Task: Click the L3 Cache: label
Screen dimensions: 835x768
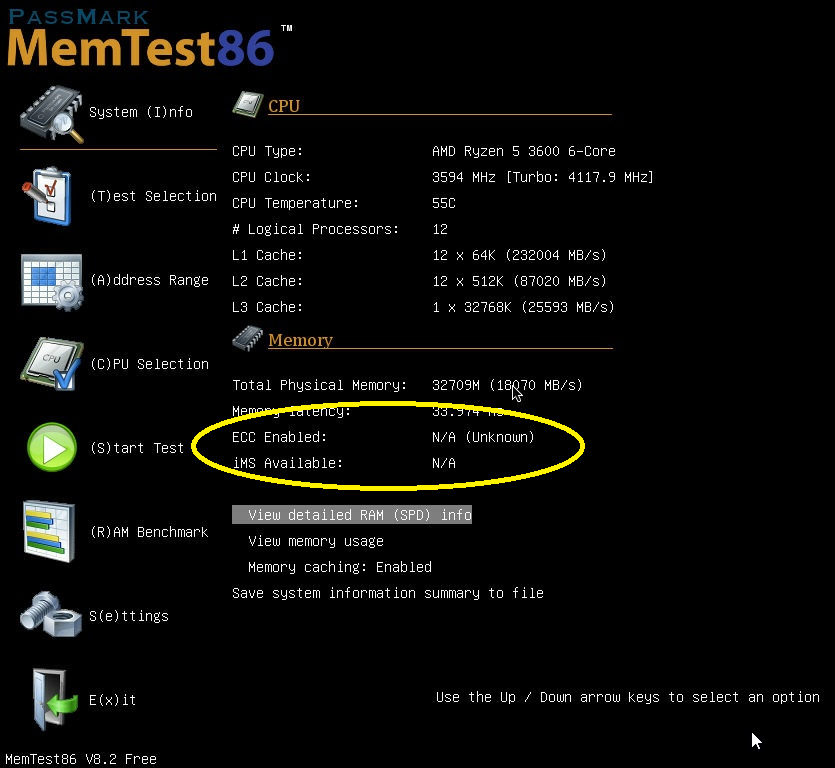Action: click(x=267, y=307)
